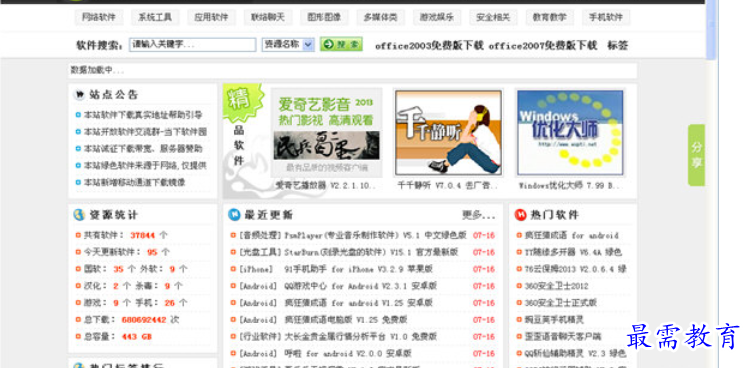The width and height of the screenshot is (748, 368).
Task: Open notice 本站诚征下载带宽、服务器赞助
Action: pos(143,148)
